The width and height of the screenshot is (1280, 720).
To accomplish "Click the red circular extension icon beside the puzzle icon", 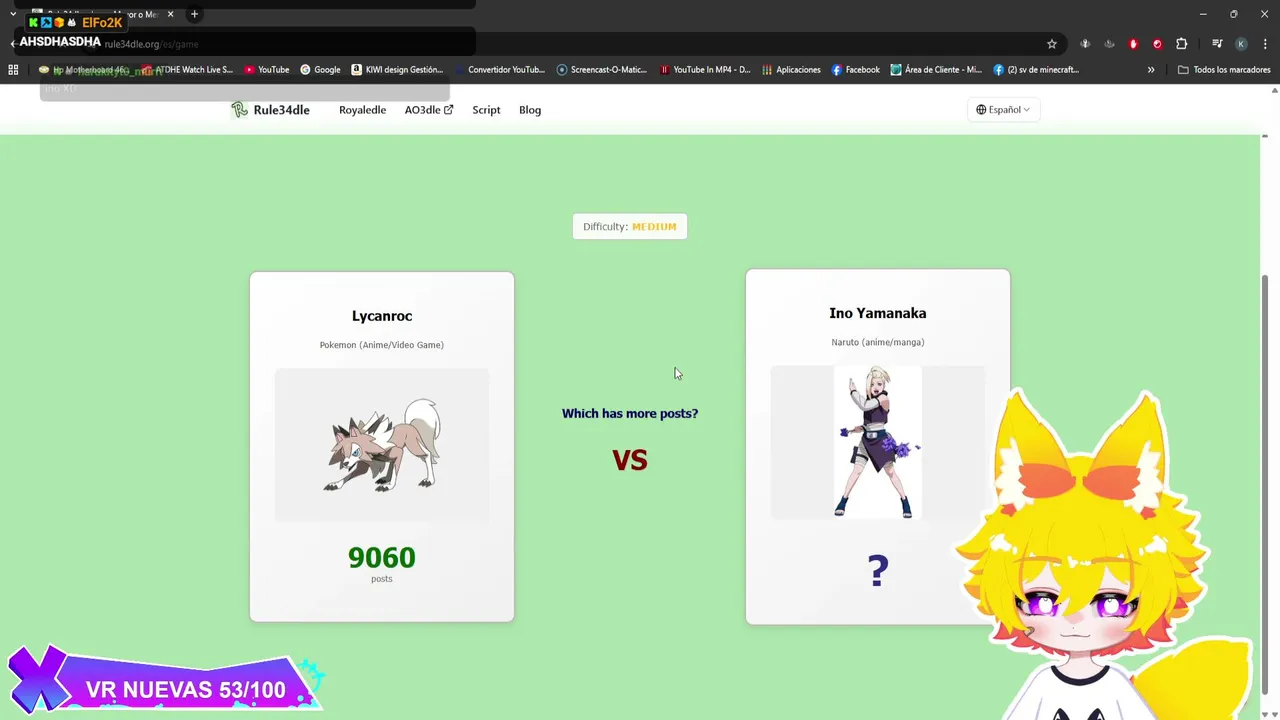I will coord(1157,44).
